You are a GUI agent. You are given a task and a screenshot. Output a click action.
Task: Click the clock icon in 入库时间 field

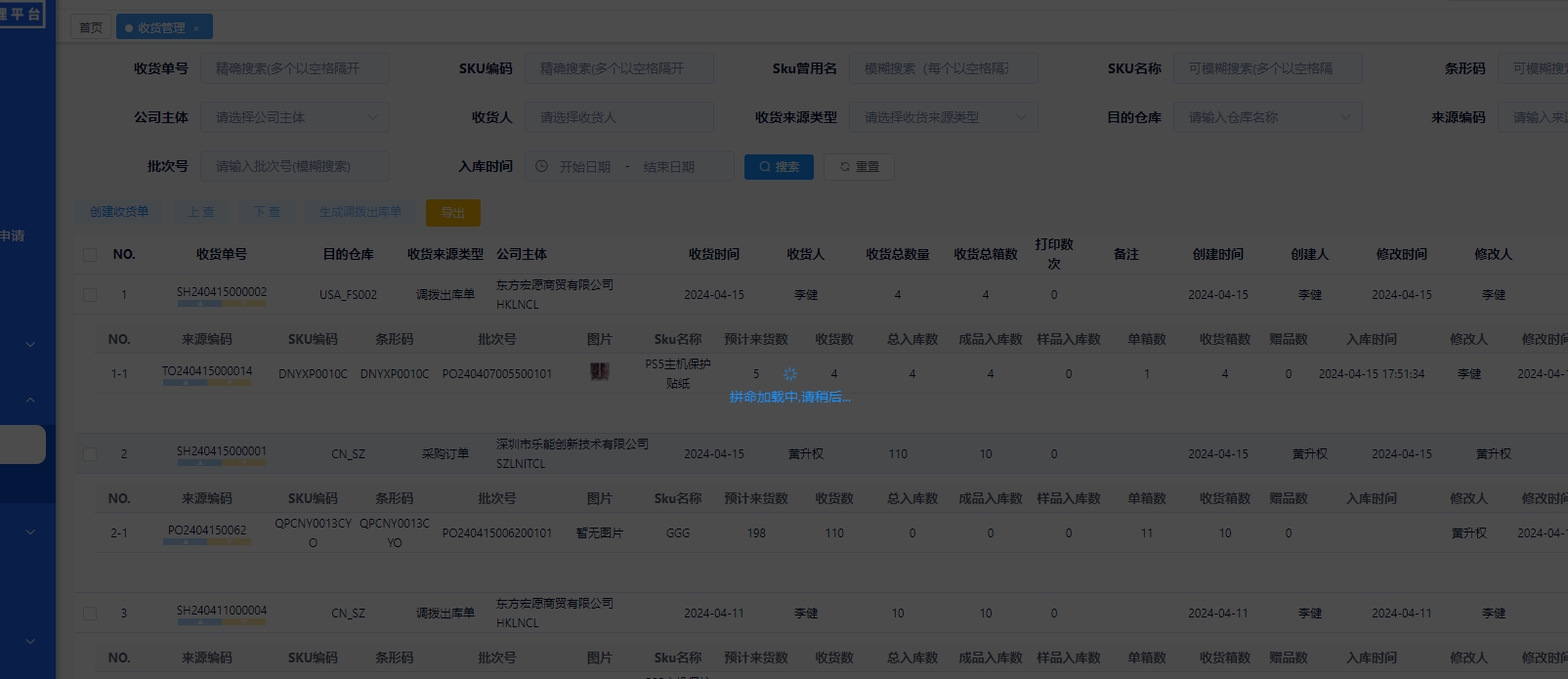(x=542, y=166)
